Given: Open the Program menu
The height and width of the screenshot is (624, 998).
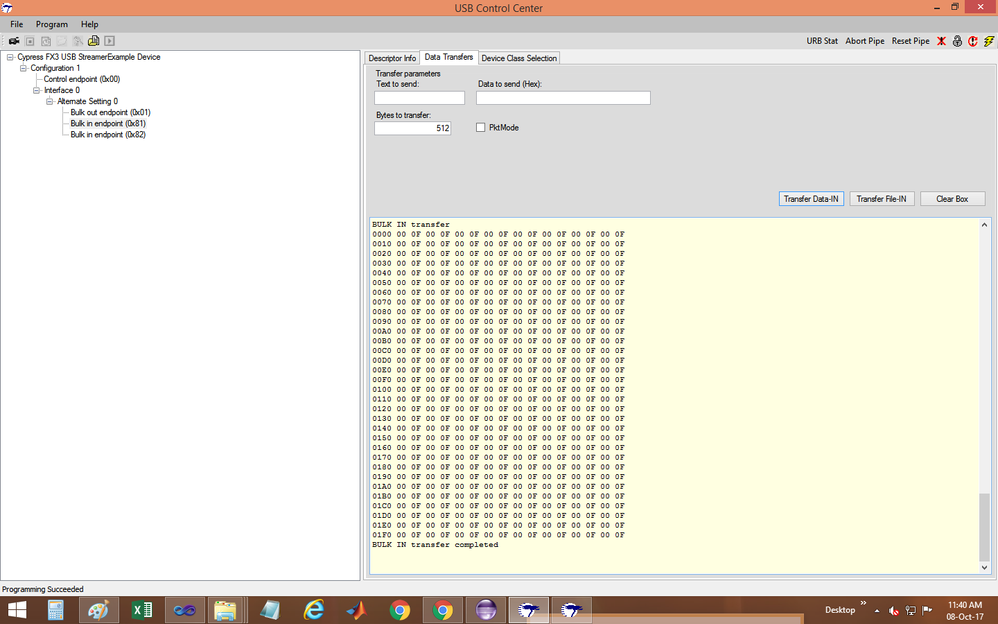Looking at the screenshot, I should click(52, 24).
